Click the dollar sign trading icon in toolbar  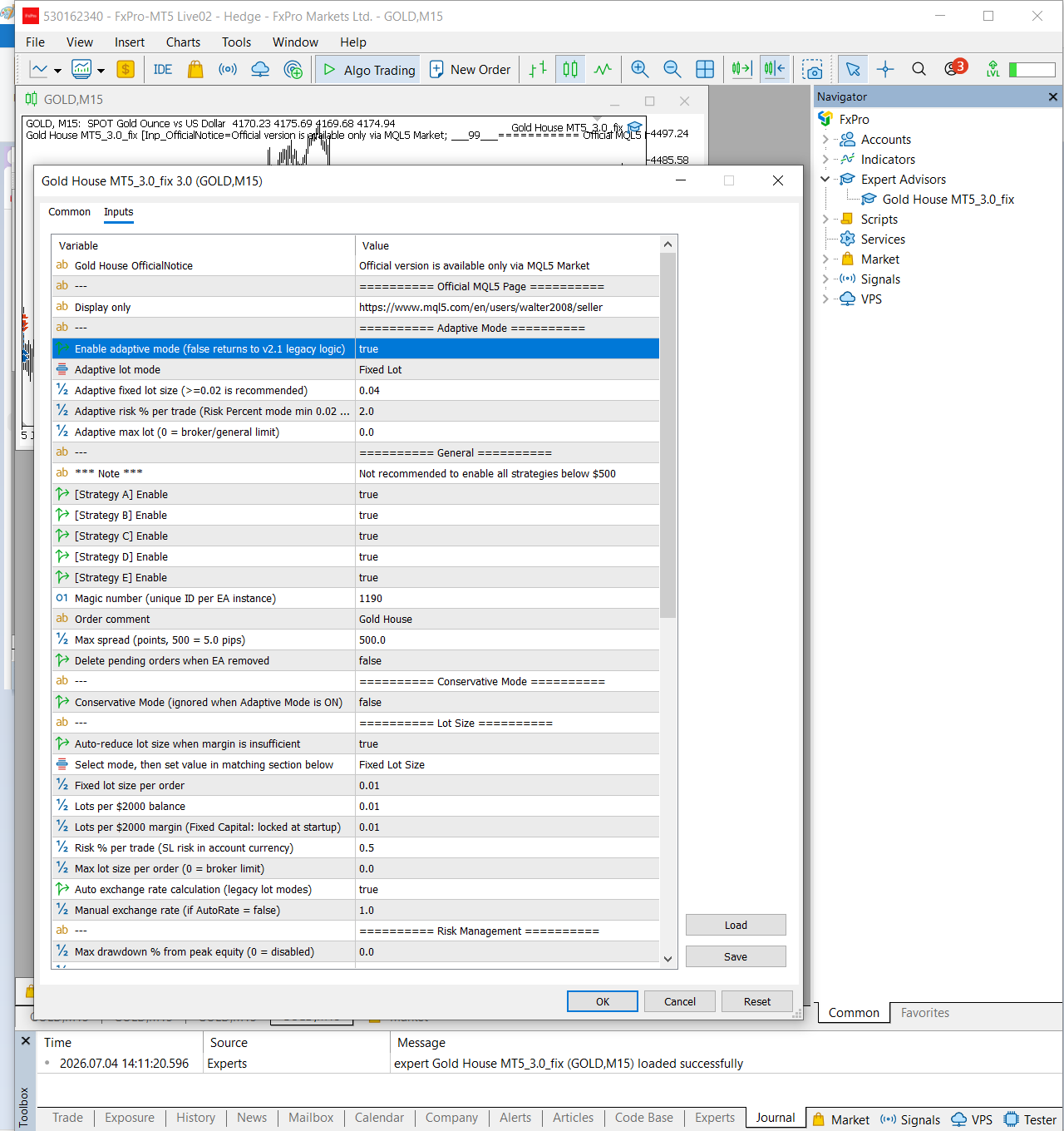pyautogui.click(x=126, y=70)
